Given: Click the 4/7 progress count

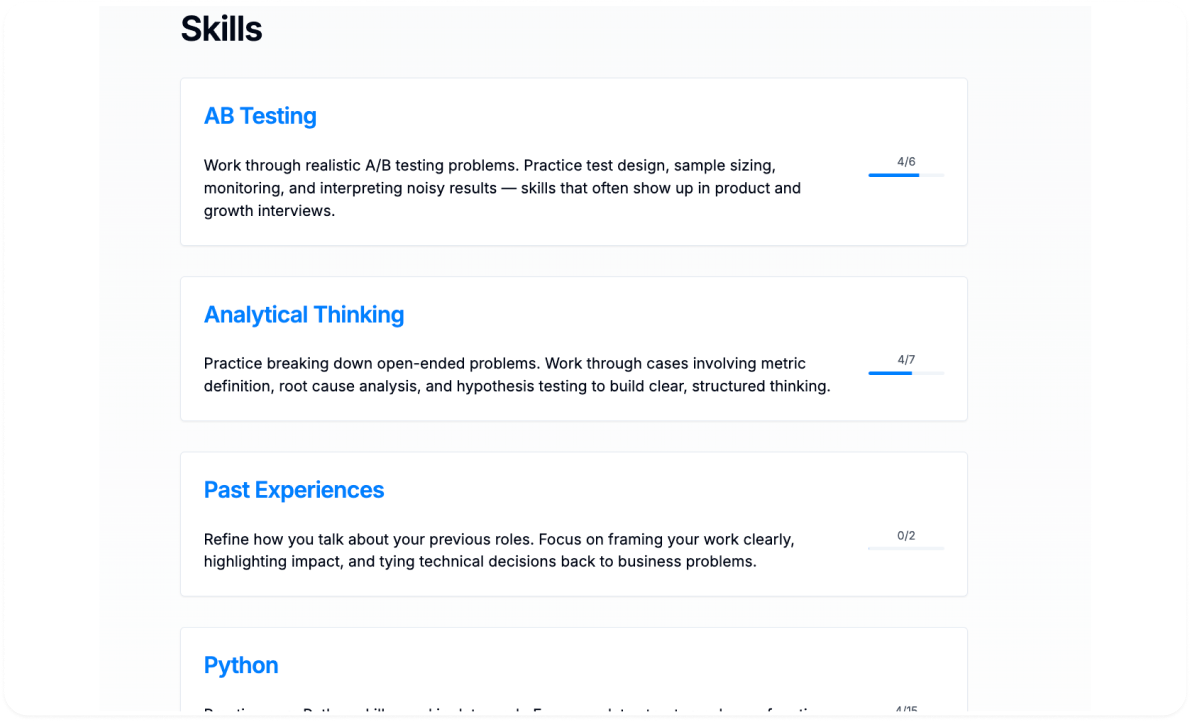Looking at the screenshot, I should click(906, 359).
